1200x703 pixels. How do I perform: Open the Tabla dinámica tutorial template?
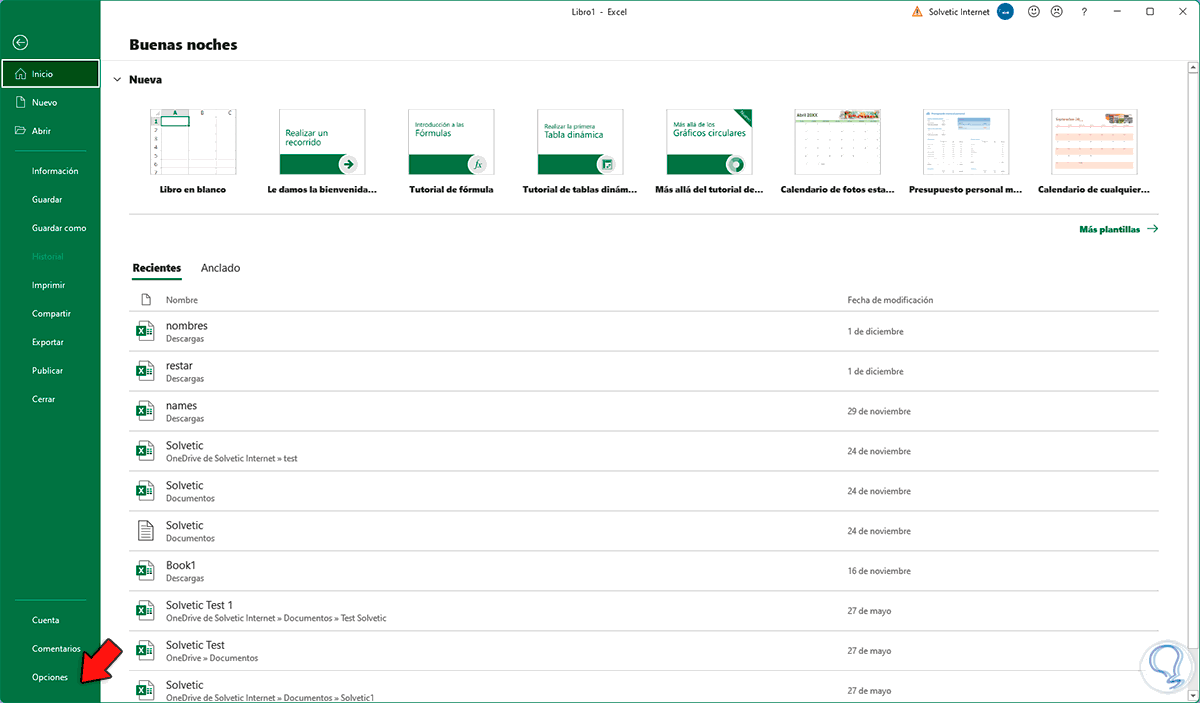click(580, 152)
